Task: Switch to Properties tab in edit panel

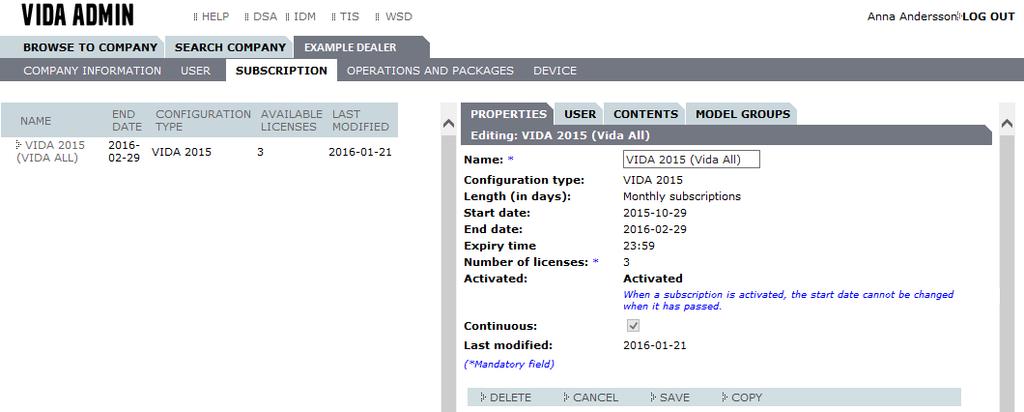Action: click(508, 114)
